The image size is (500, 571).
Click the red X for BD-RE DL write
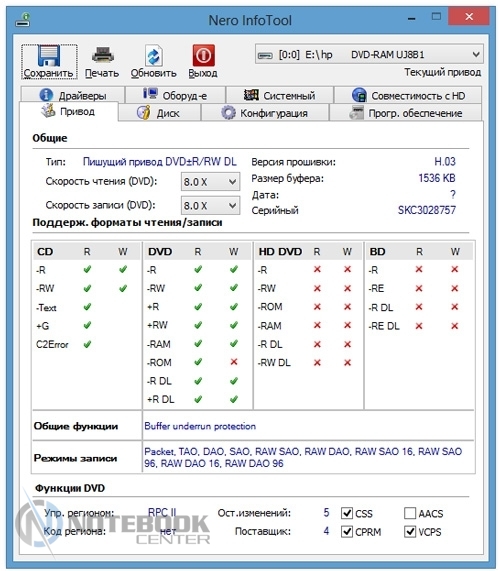(x=454, y=326)
